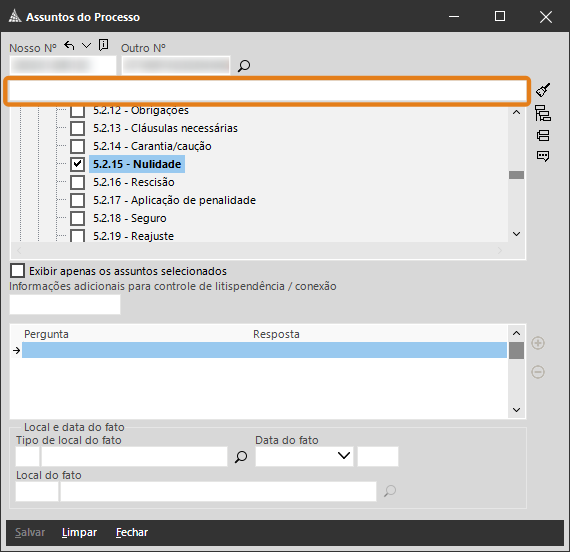This screenshot has width=570, height=552.
Task: Click the Limpar button
Action: 79,532
